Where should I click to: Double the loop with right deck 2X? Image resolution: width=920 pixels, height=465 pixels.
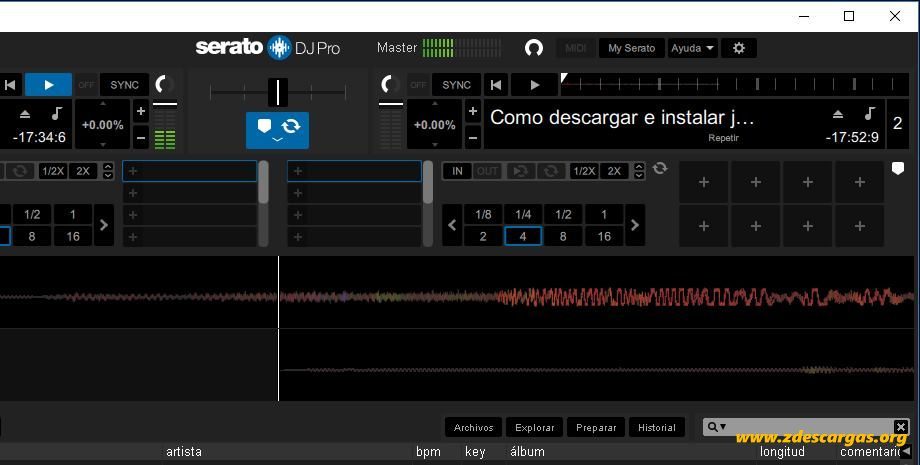614,171
